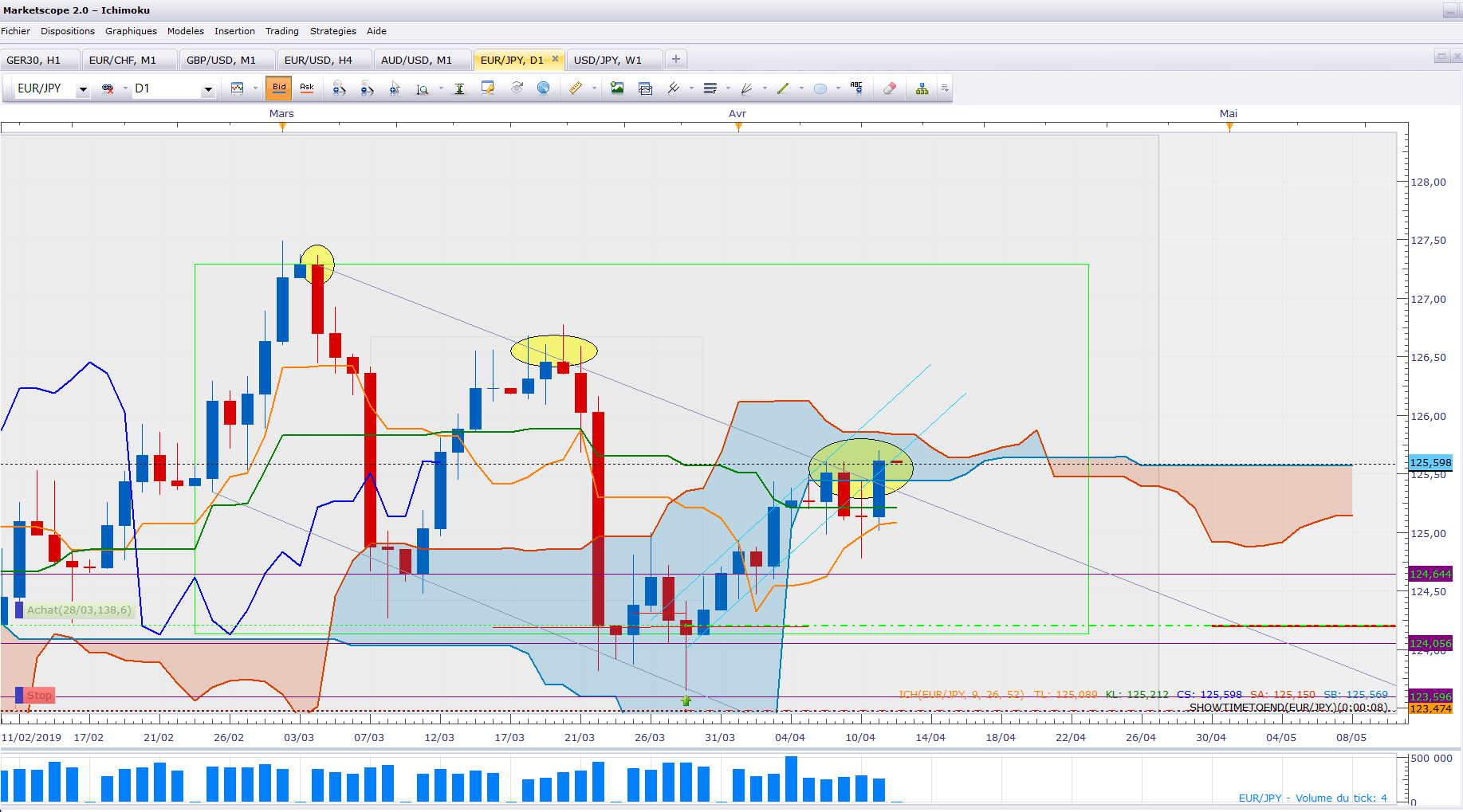Open the EUR/JPY symbol dropdown
This screenshot has width=1463, height=812.
83,89
